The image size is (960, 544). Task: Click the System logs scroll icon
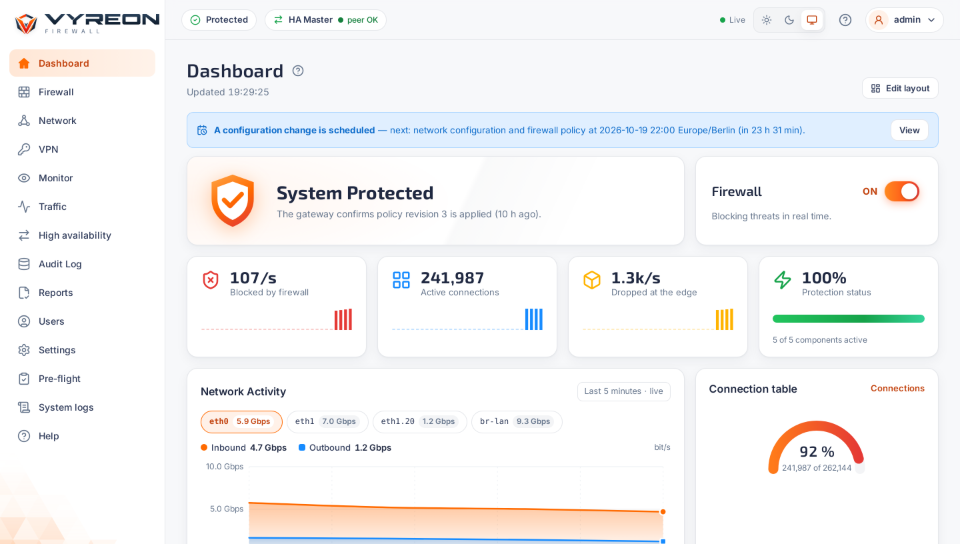pos(24,408)
